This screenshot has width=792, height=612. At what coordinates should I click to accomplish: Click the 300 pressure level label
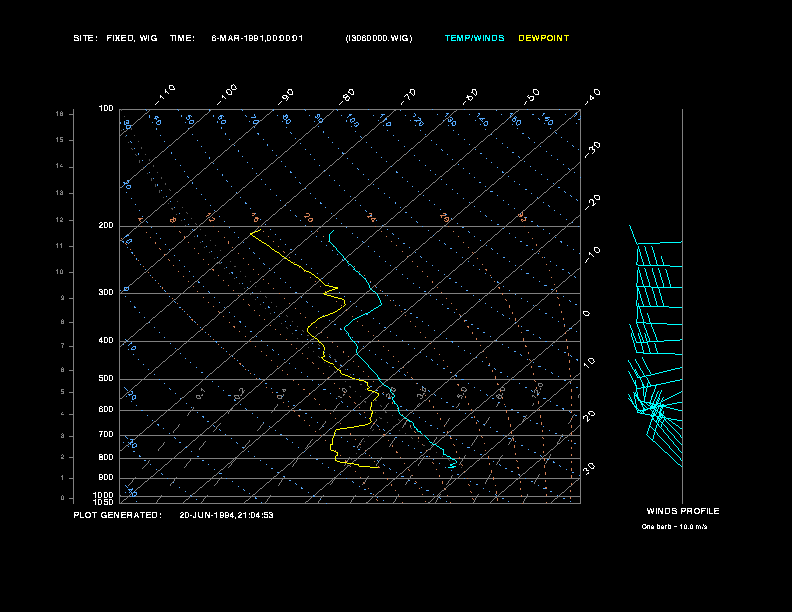coord(106,292)
